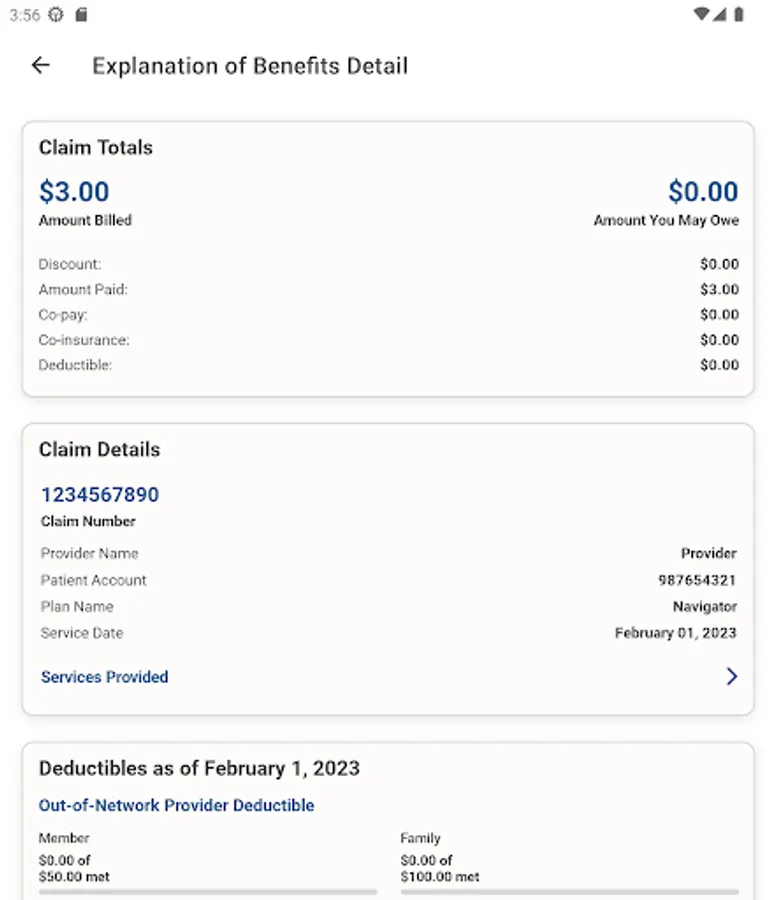Viewport: 775px width, 900px height.
Task: Open the Services Provided link
Action: [104, 677]
